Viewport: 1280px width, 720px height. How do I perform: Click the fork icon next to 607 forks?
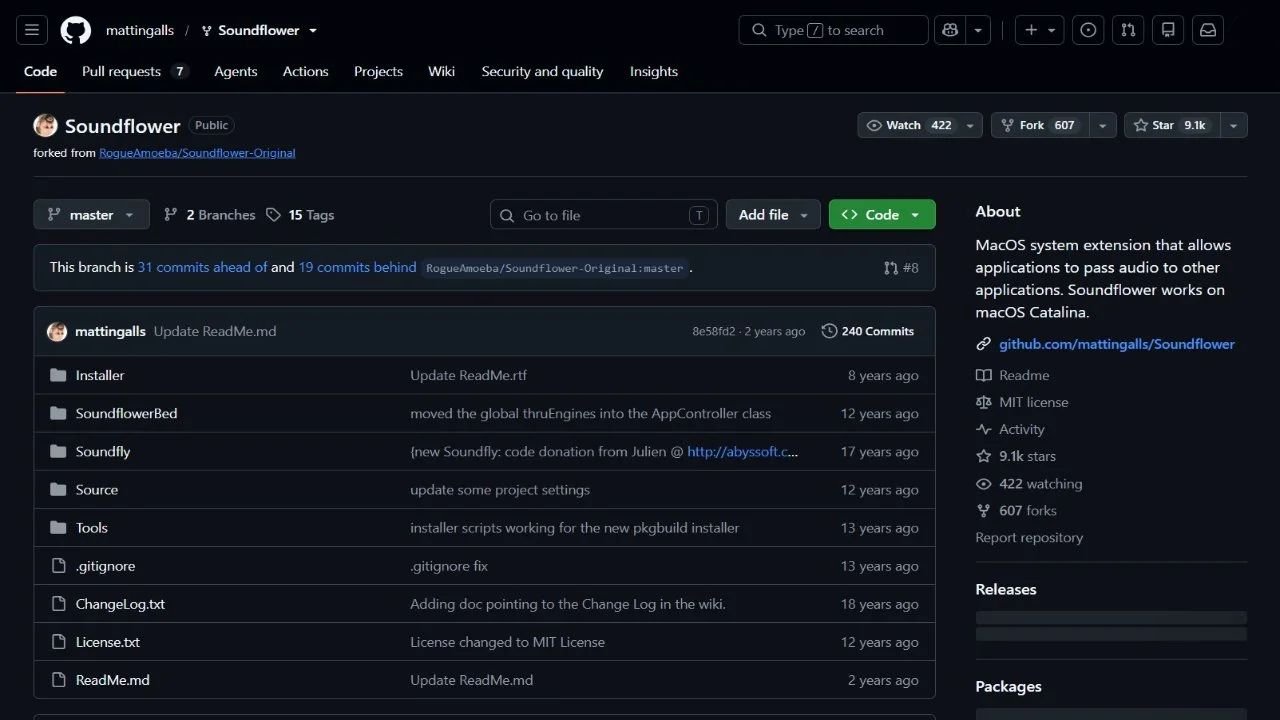983,511
